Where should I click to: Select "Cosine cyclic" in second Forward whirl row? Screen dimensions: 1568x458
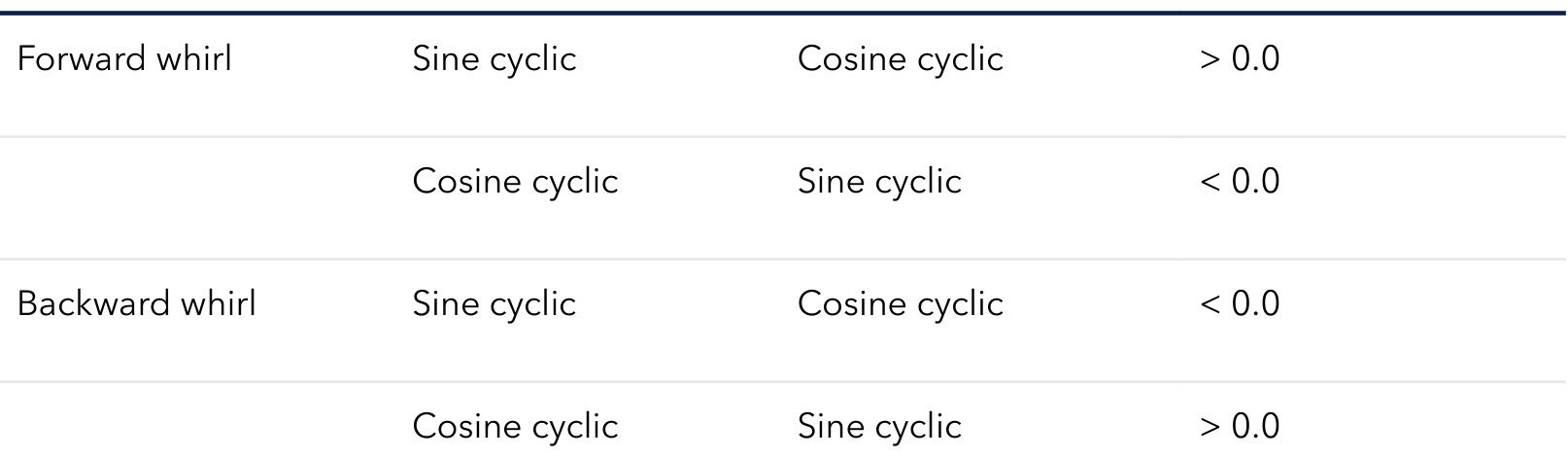pos(515,182)
